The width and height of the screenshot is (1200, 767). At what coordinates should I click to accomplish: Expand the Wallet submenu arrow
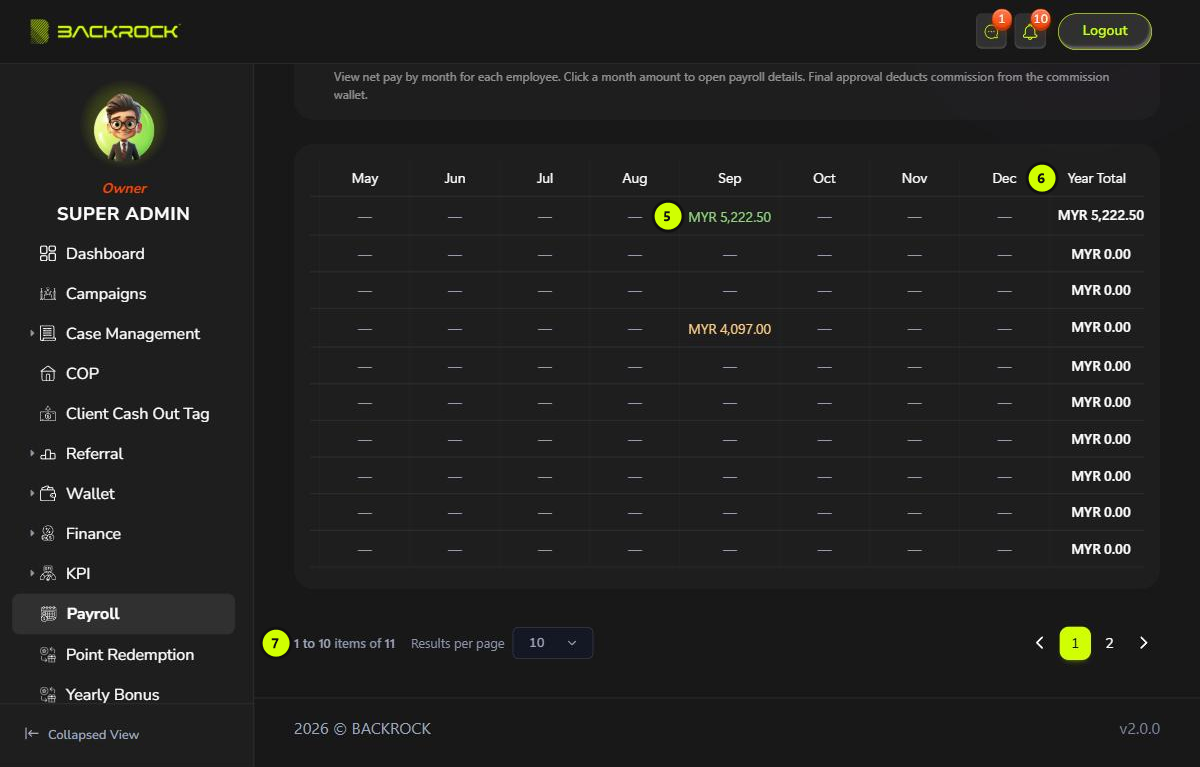pyautogui.click(x=31, y=494)
